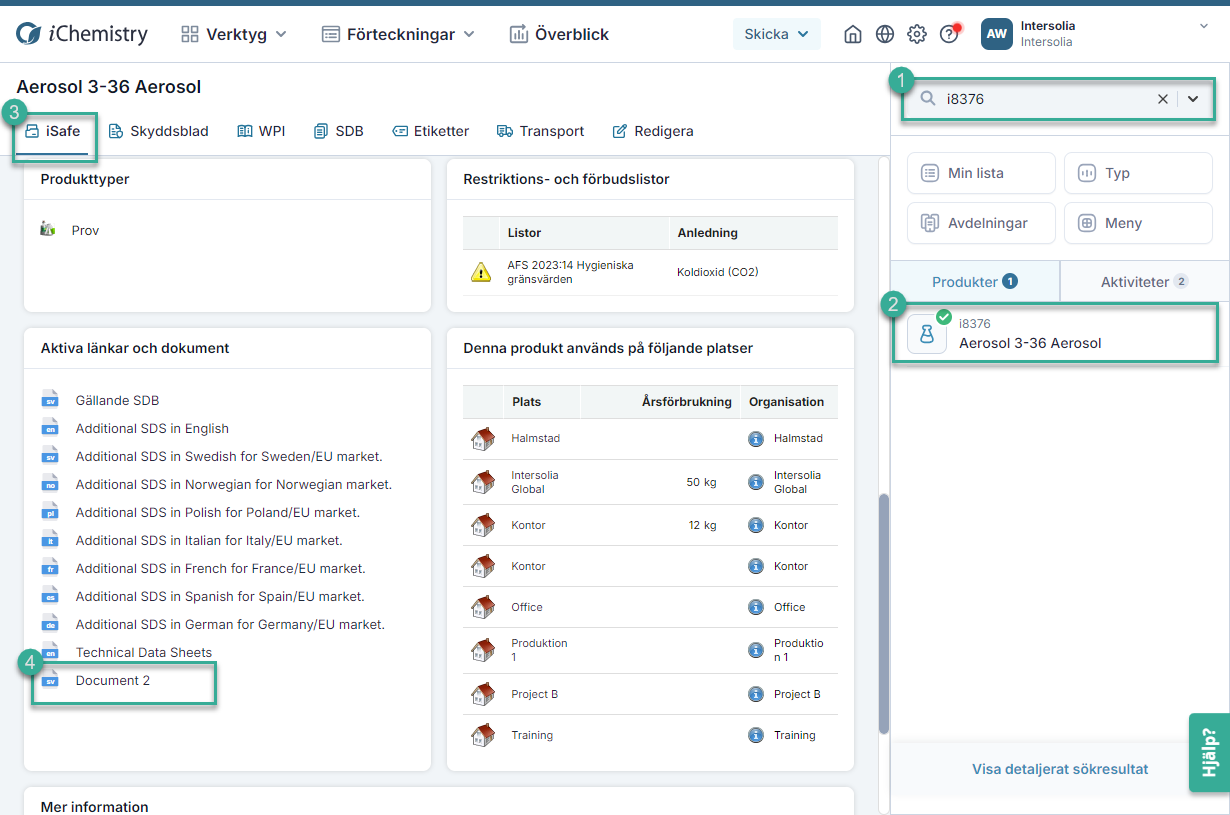Open the Överblick menu item
Screen dimensions: 1230x815
click(559, 34)
